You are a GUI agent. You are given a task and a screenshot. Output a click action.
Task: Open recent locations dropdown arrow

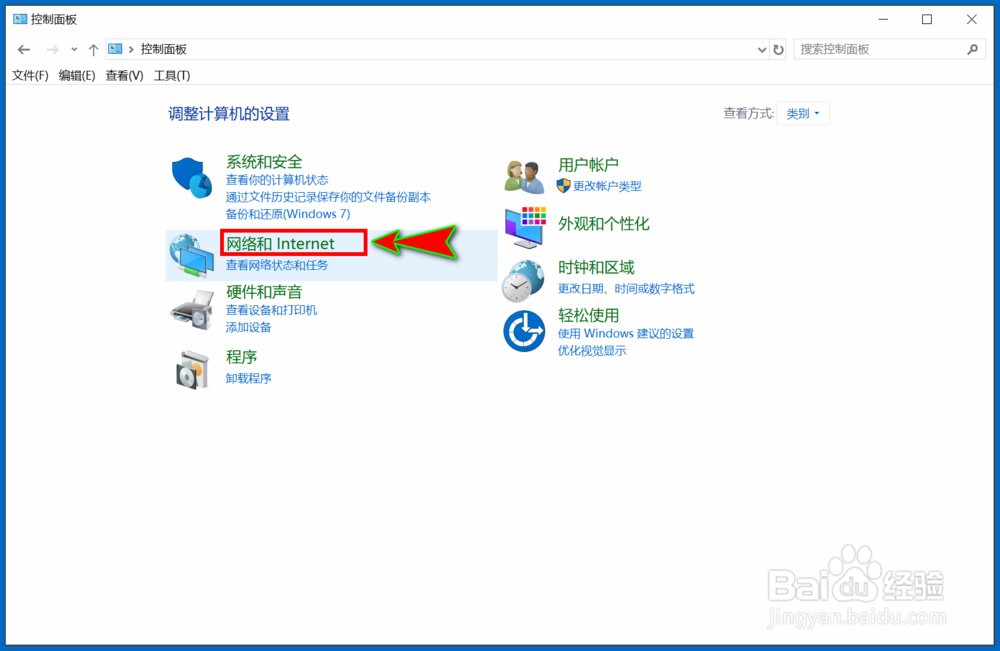click(x=74, y=49)
